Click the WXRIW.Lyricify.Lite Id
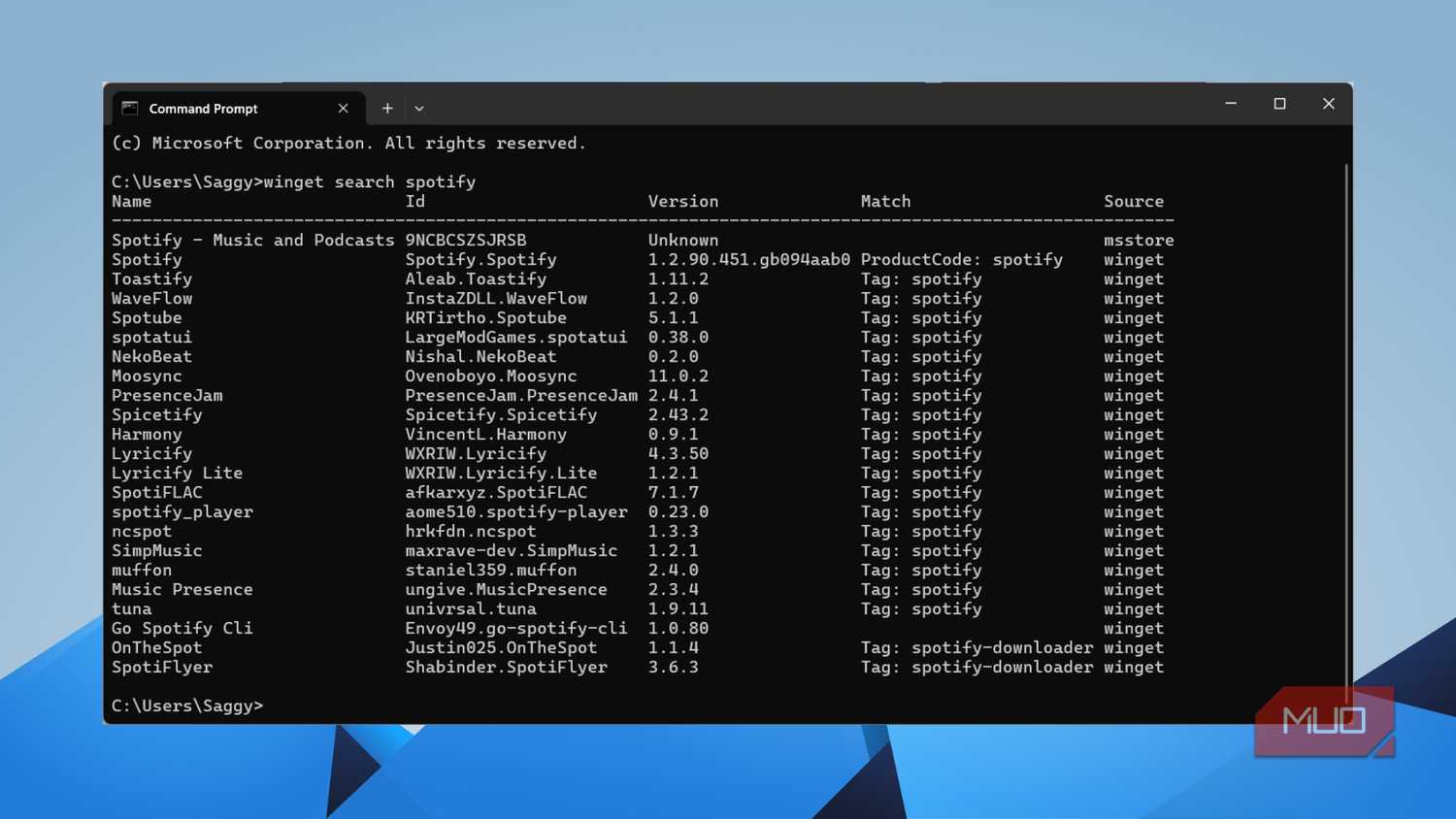This screenshot has width=1456, height=819. tap(501, 473)
